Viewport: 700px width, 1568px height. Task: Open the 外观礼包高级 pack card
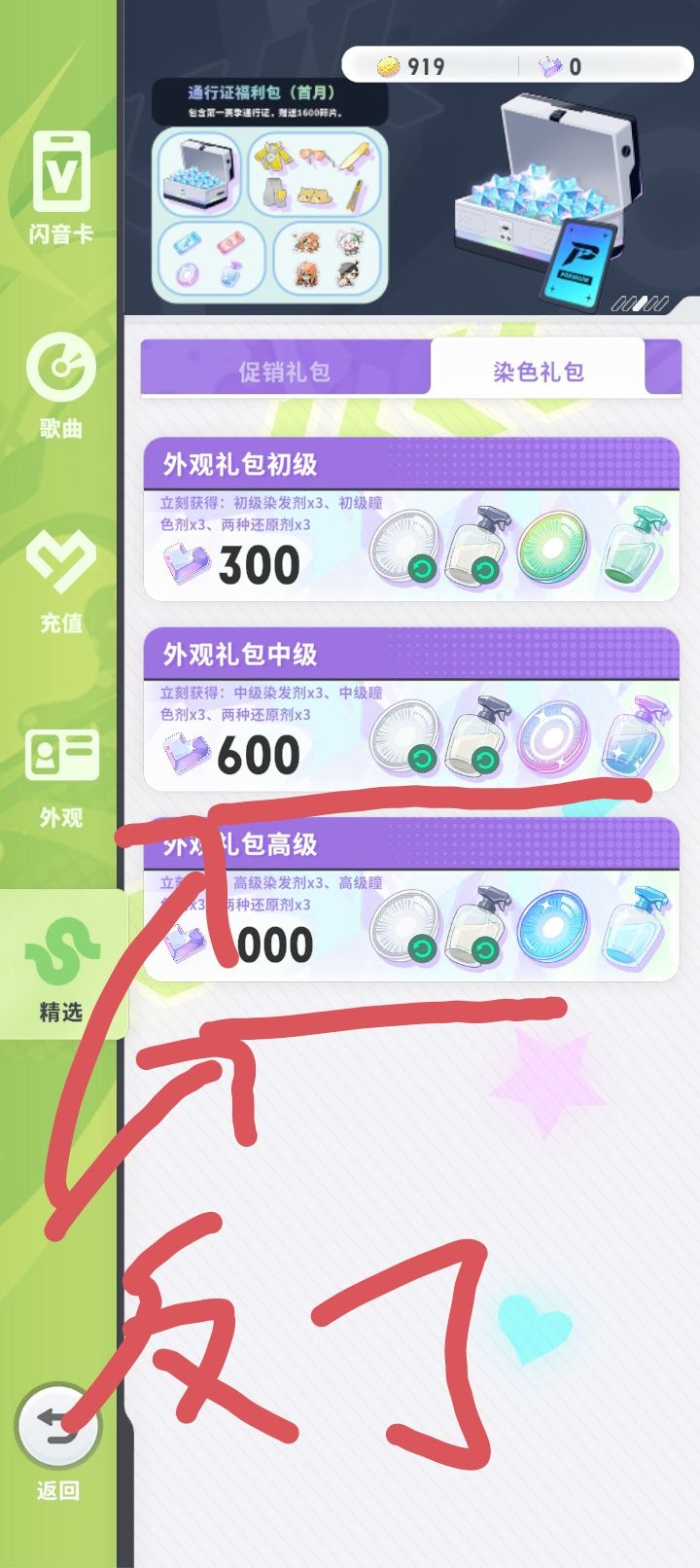(x=411, y=899)
